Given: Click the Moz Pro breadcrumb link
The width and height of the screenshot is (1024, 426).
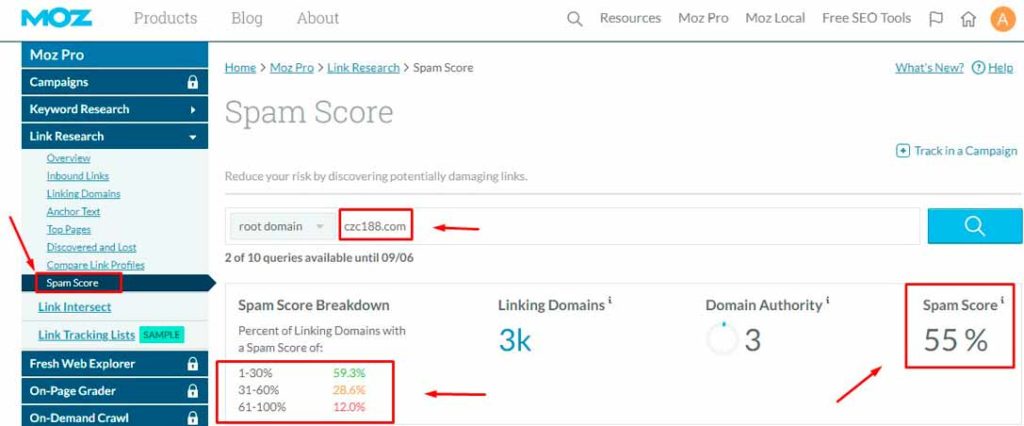Looking at the screenshot, I should click(x=291, y=68).
